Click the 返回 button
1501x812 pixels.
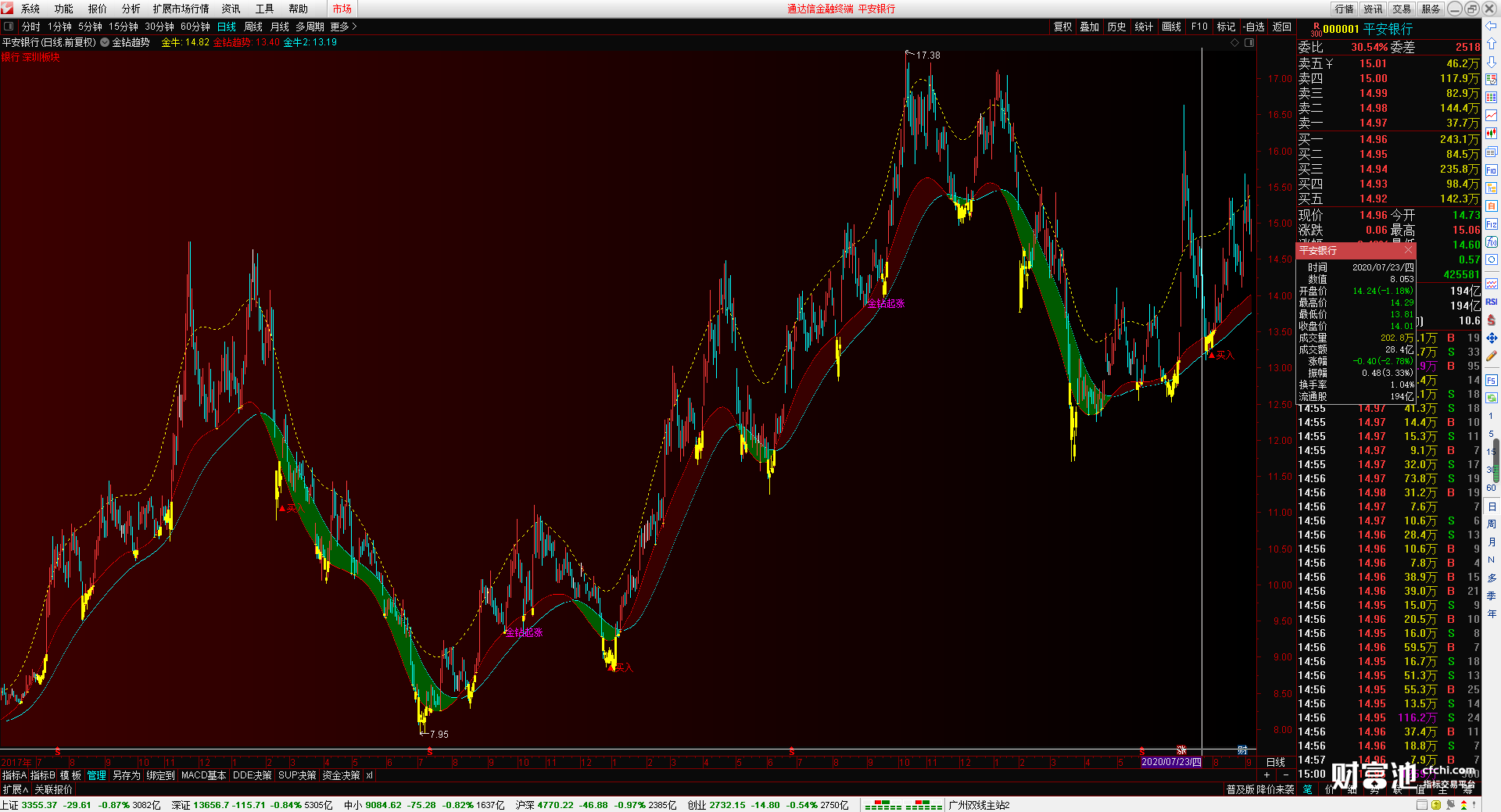pos(1281,27)
